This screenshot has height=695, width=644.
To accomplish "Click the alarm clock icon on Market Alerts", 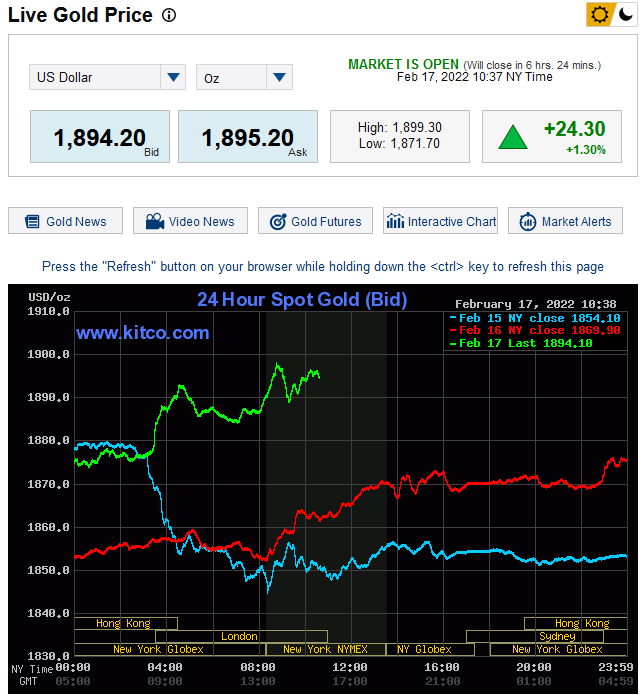I will (x=527, y=221).
